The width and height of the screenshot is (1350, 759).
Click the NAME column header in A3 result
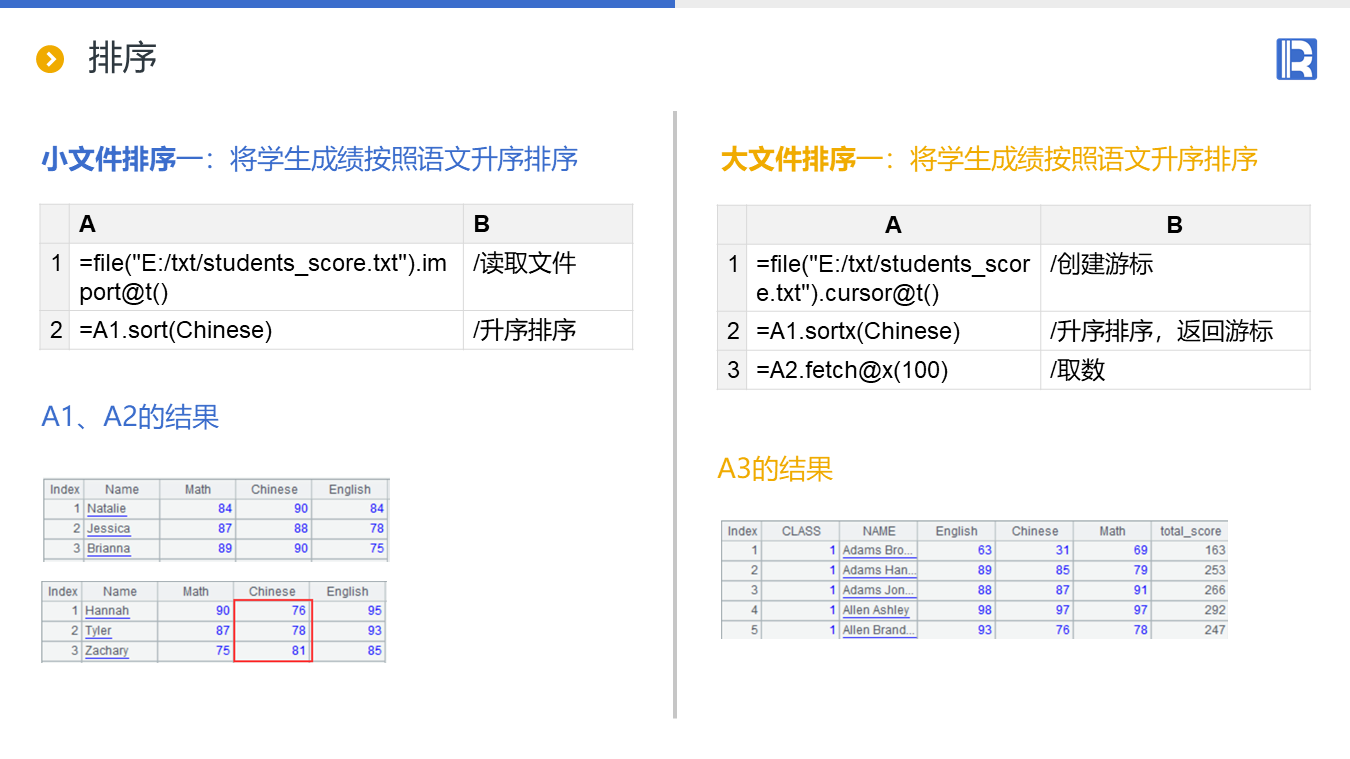point(879,531)
